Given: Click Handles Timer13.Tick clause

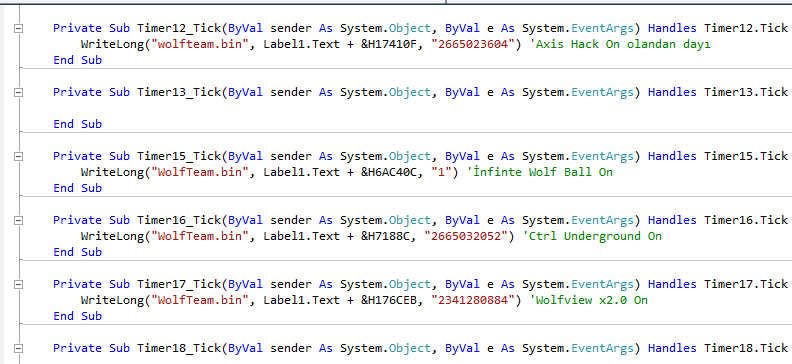Looking at the screenshot, I should pos(717,92).
